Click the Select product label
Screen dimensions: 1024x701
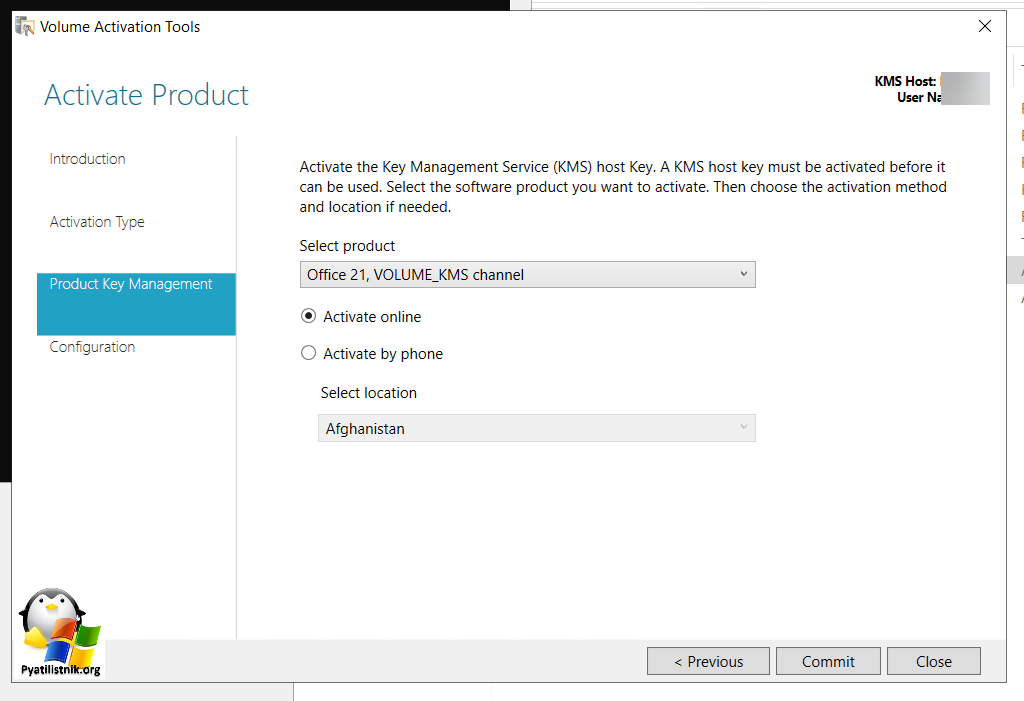(x=347, y=246)
